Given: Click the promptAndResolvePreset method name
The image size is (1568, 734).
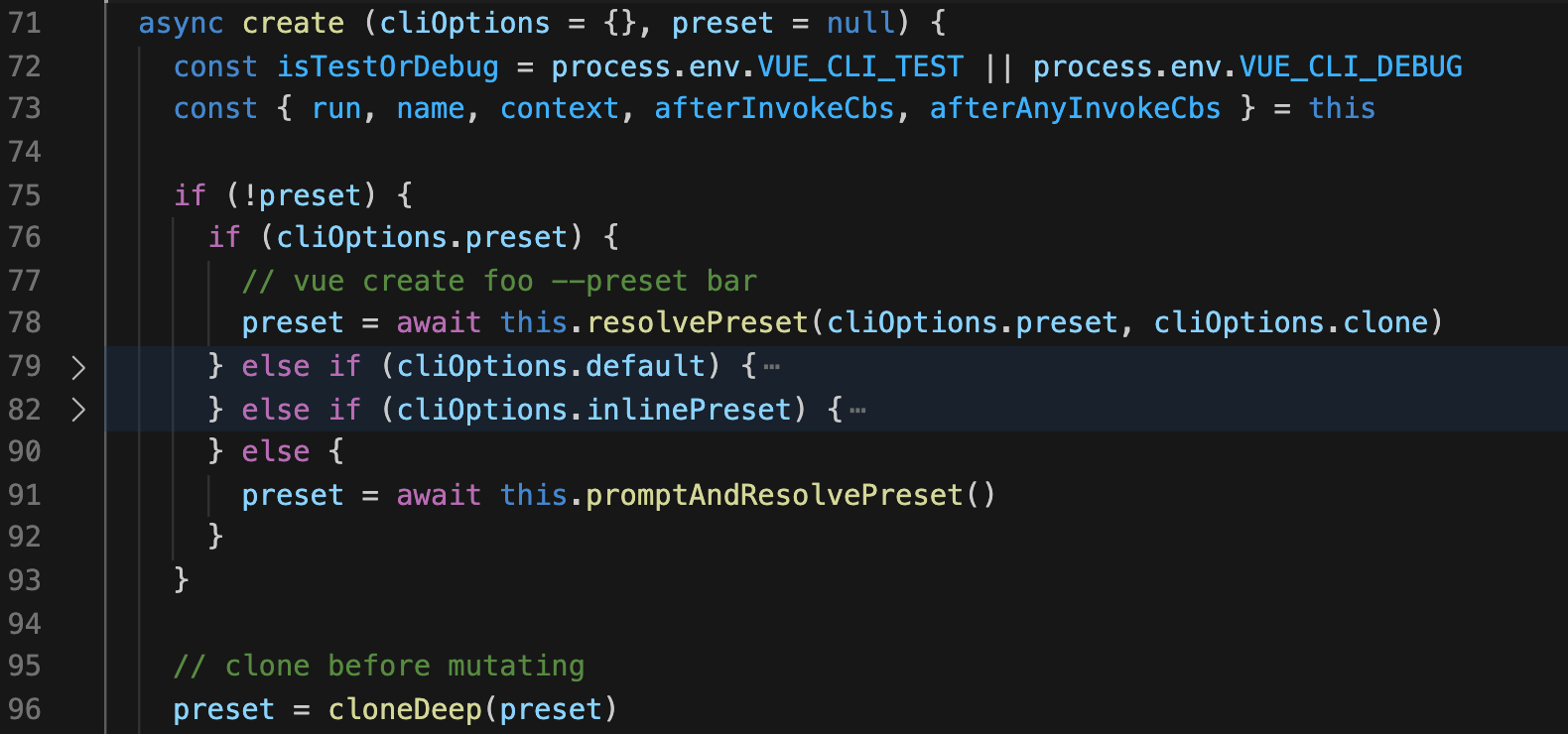Looking at the screenshot, I should 774,495.
